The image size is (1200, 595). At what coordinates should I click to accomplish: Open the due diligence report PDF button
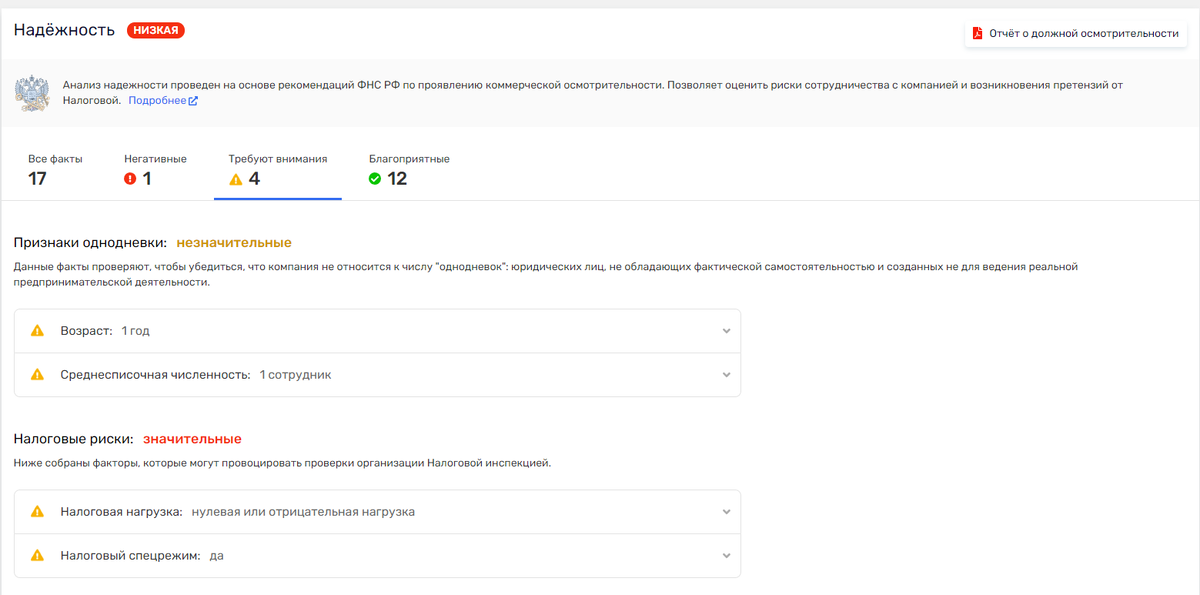(x=1075, y=33)
